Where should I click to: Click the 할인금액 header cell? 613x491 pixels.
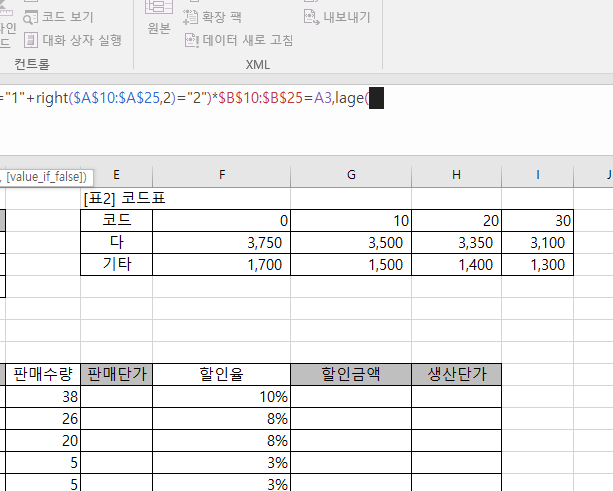point(350,374)
